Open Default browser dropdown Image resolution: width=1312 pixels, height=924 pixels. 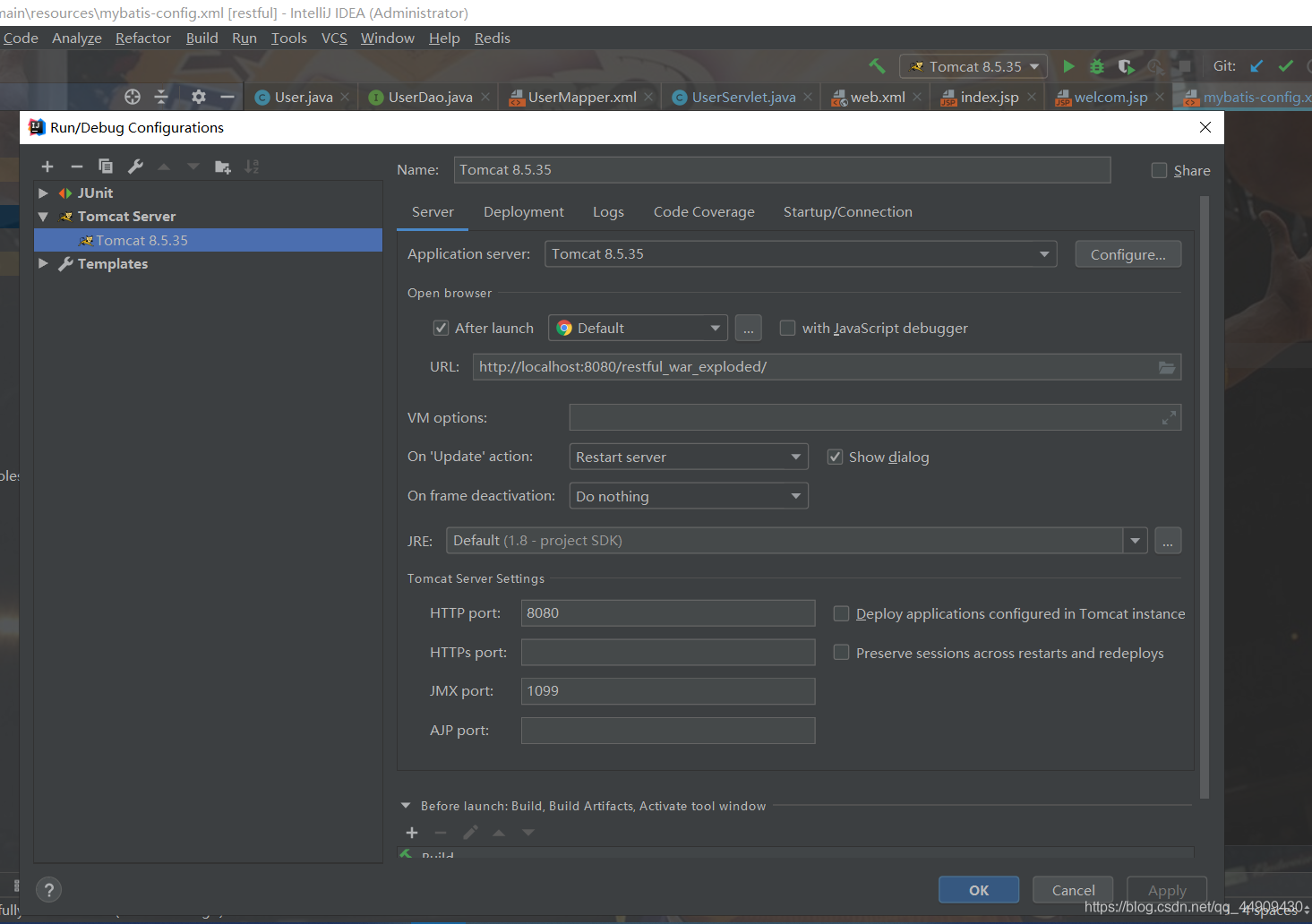click(638, 329)
